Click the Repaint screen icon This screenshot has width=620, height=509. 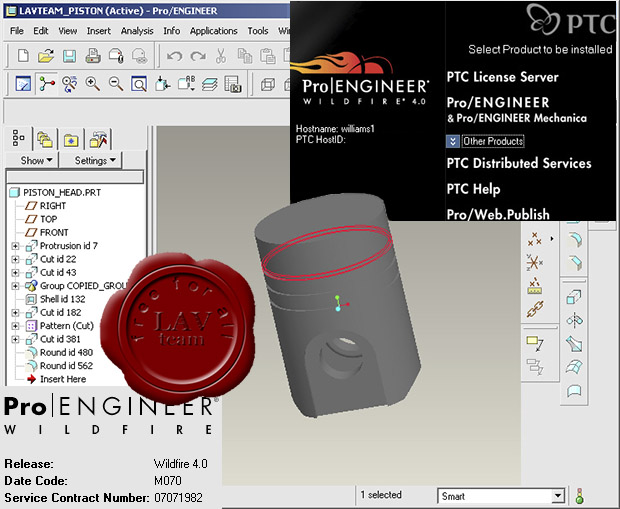tap(23, 84)
